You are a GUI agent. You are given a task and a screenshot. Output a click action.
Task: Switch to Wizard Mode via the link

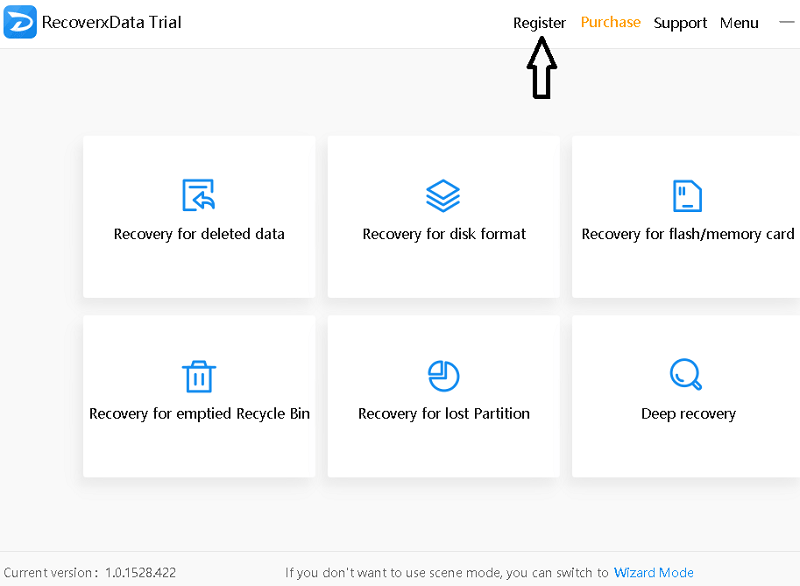pyautogui.click(x=653, y=573)
